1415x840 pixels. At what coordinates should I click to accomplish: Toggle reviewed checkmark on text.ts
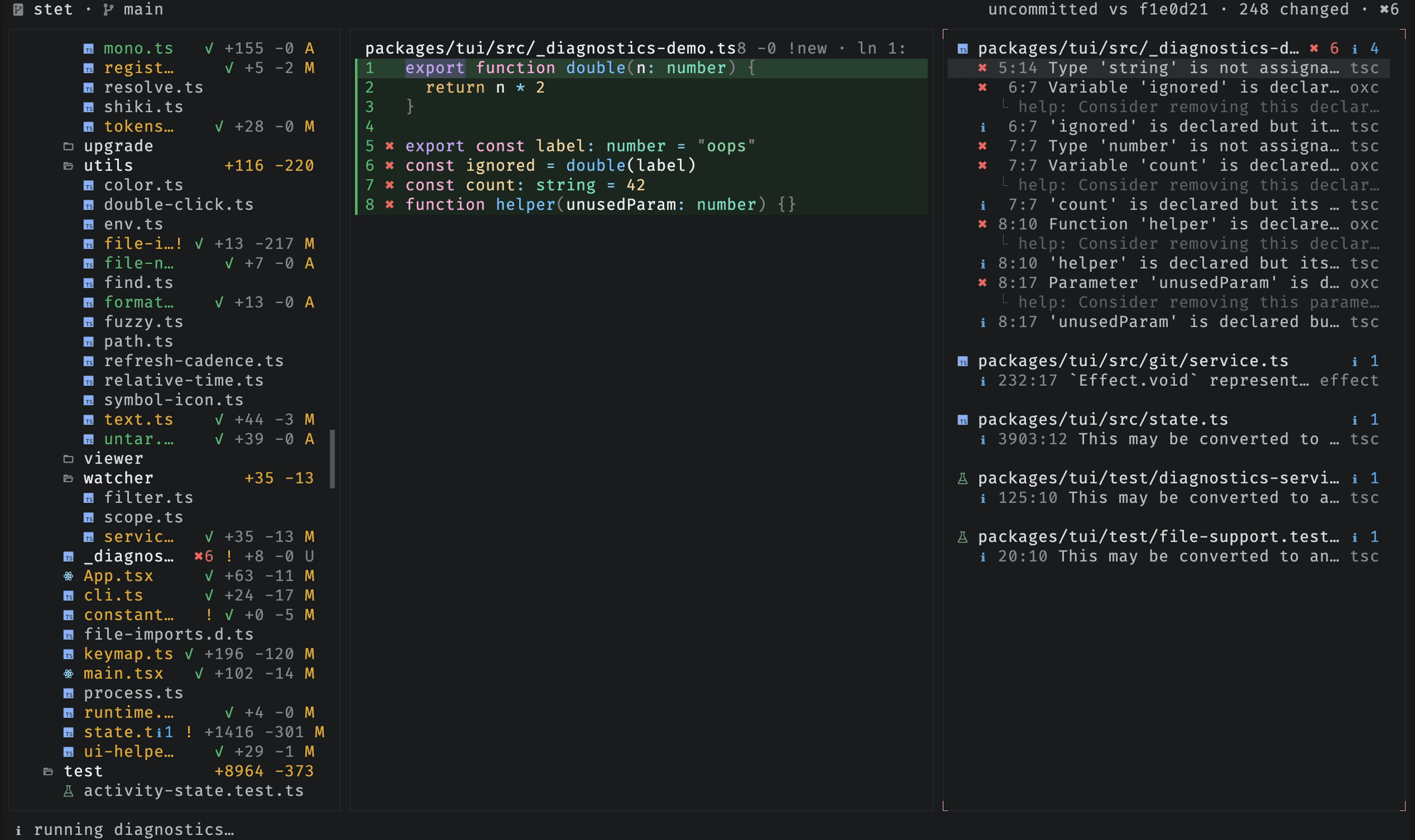(x=219, y=420)
